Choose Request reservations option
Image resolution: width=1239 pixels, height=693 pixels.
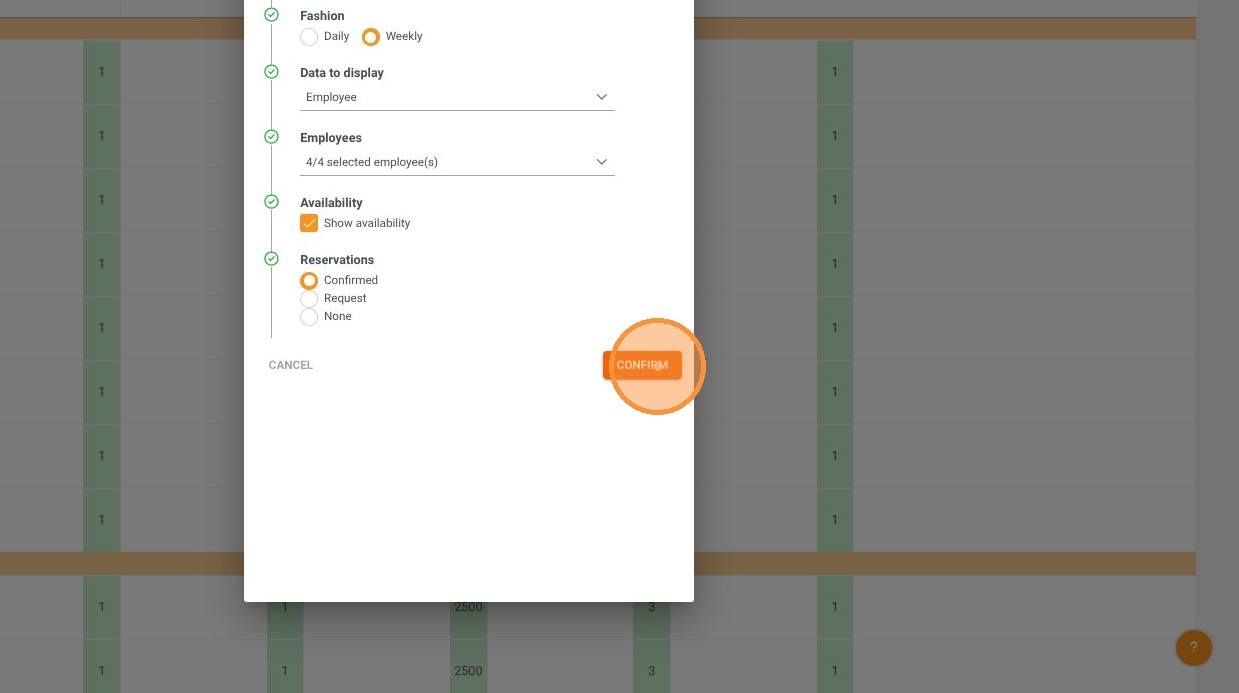tap(309, 299)
